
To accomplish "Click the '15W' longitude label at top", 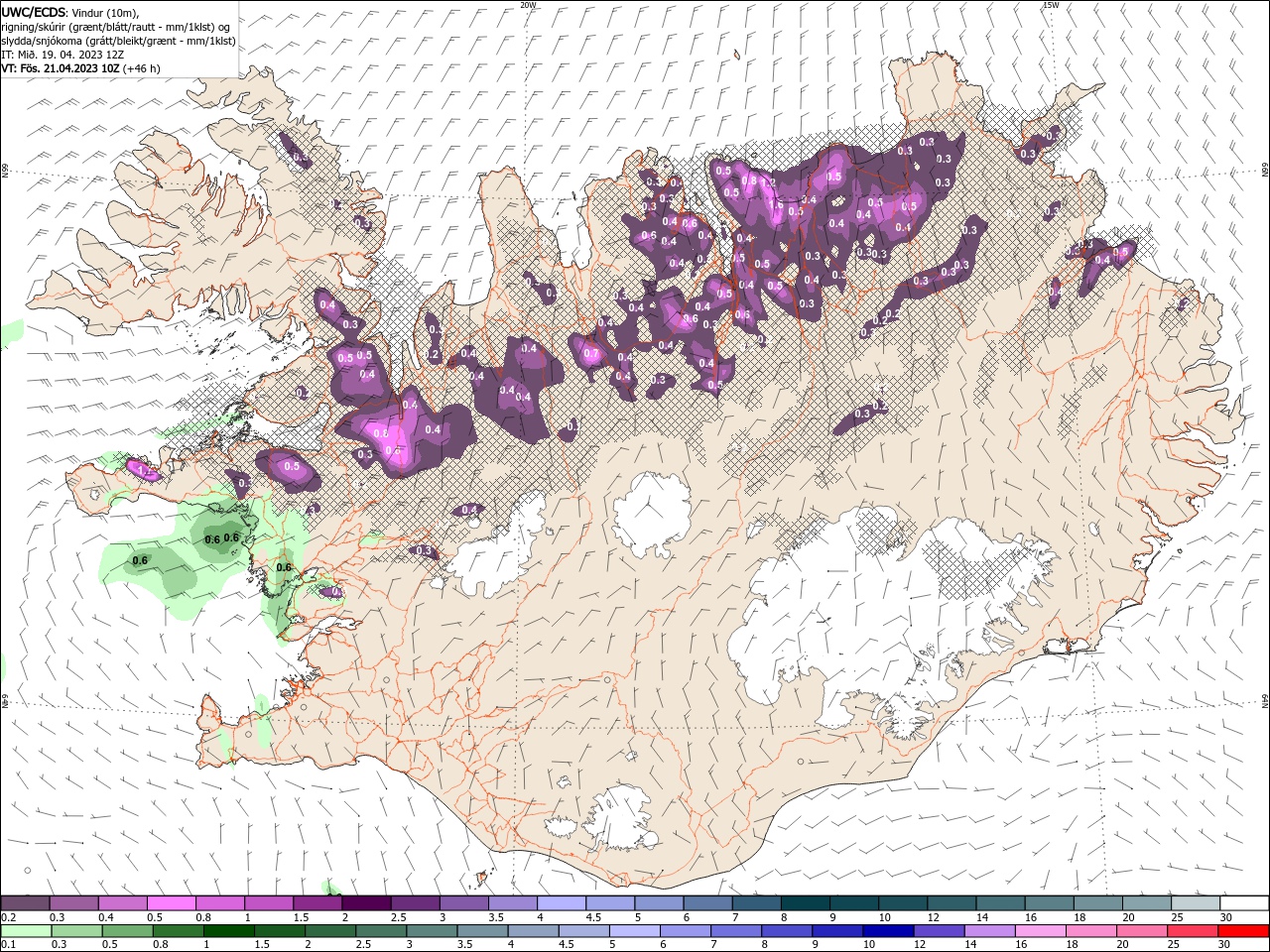I will [x=1051, y=5].
